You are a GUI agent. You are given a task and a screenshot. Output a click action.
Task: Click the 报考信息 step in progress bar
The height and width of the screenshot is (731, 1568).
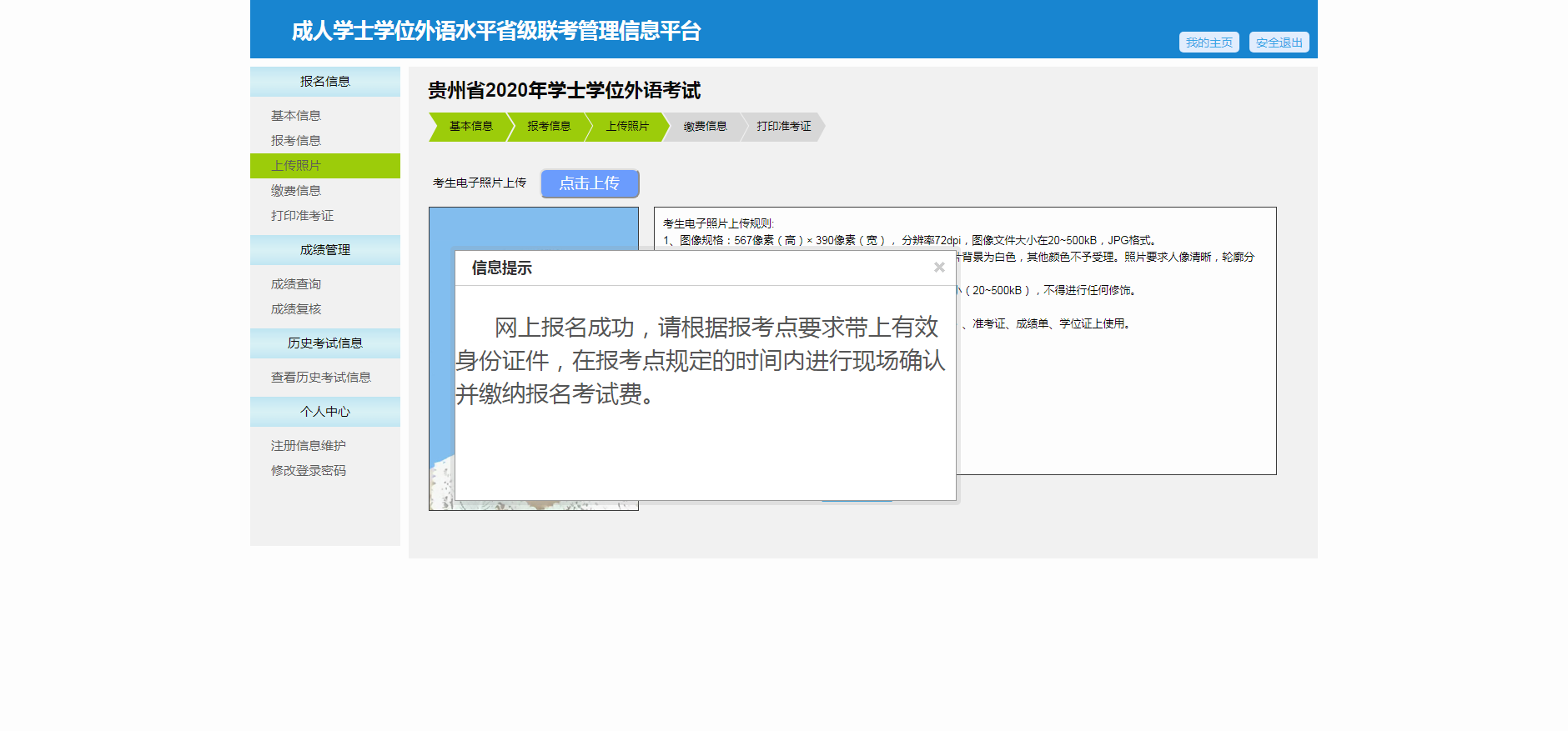click(x=549, y=127)
